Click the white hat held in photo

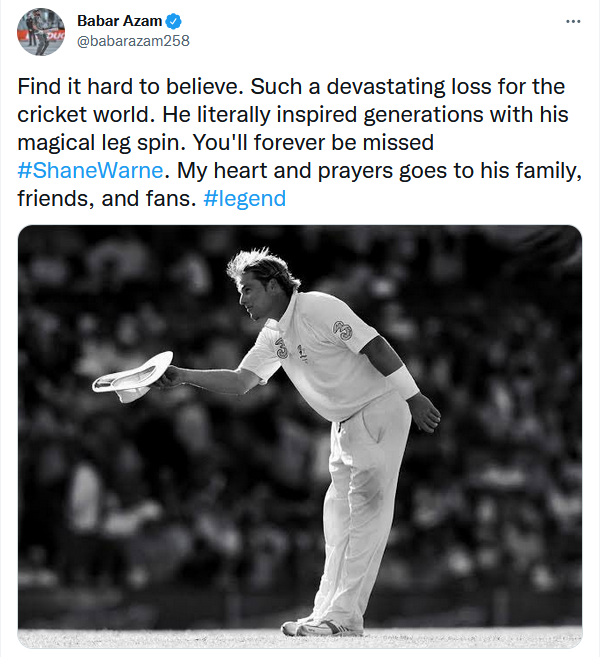[x=132, y=376]
